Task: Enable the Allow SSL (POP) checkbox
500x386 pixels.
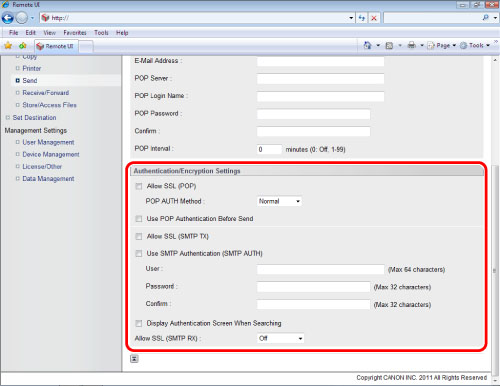Action: (x=139, y=186)
